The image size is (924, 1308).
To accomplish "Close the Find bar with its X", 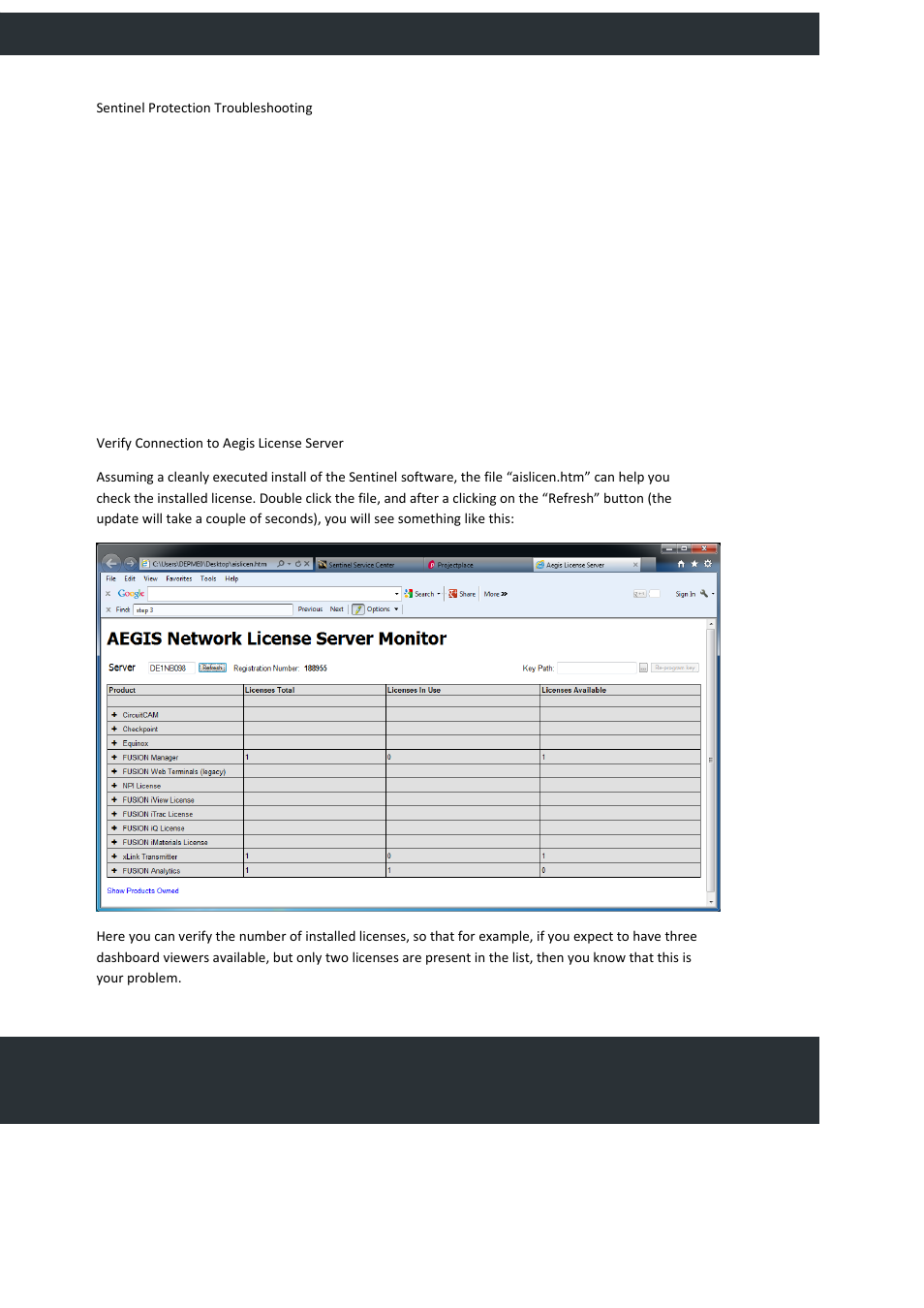I will click(108, 609).
